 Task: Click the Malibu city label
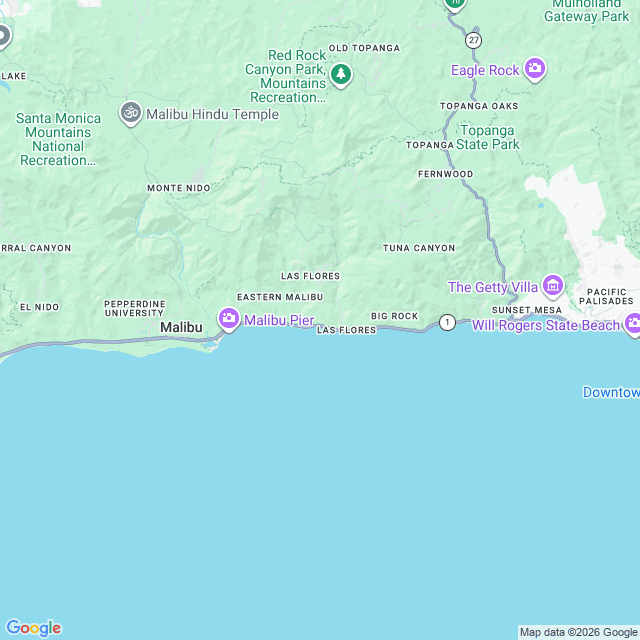tap(181, 327)
